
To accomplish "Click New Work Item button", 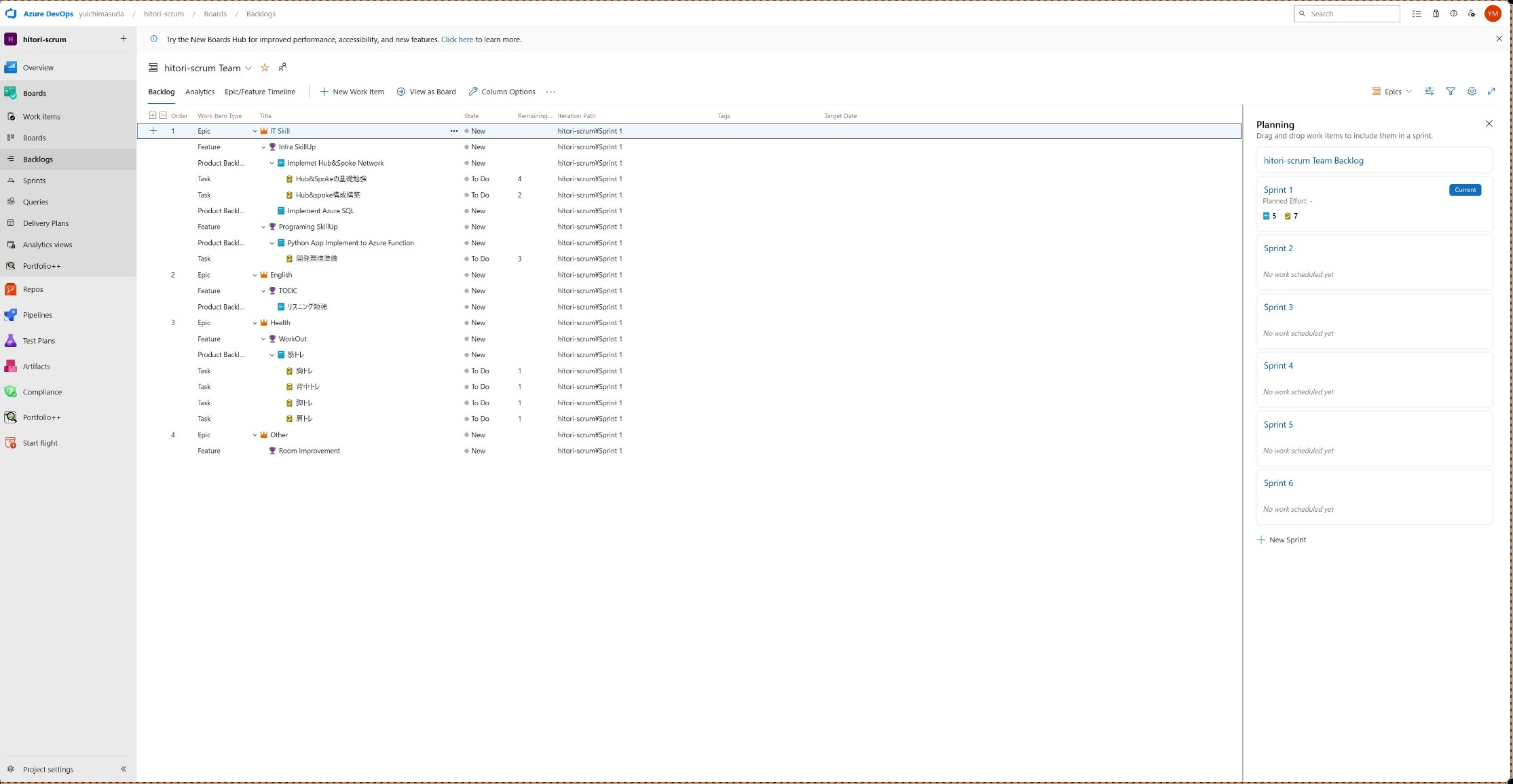I will click(x=352, y=92).
